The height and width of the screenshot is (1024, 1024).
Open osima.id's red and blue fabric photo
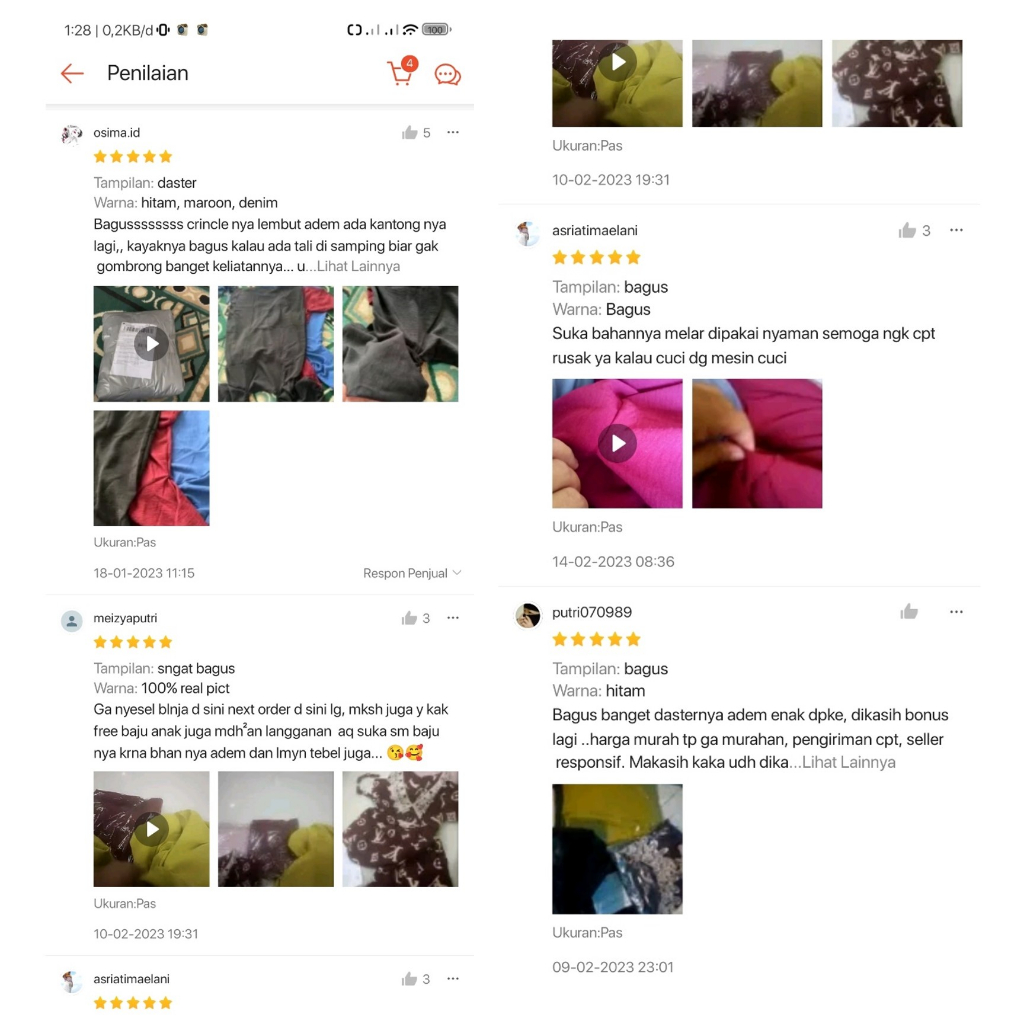pos(152,468)
